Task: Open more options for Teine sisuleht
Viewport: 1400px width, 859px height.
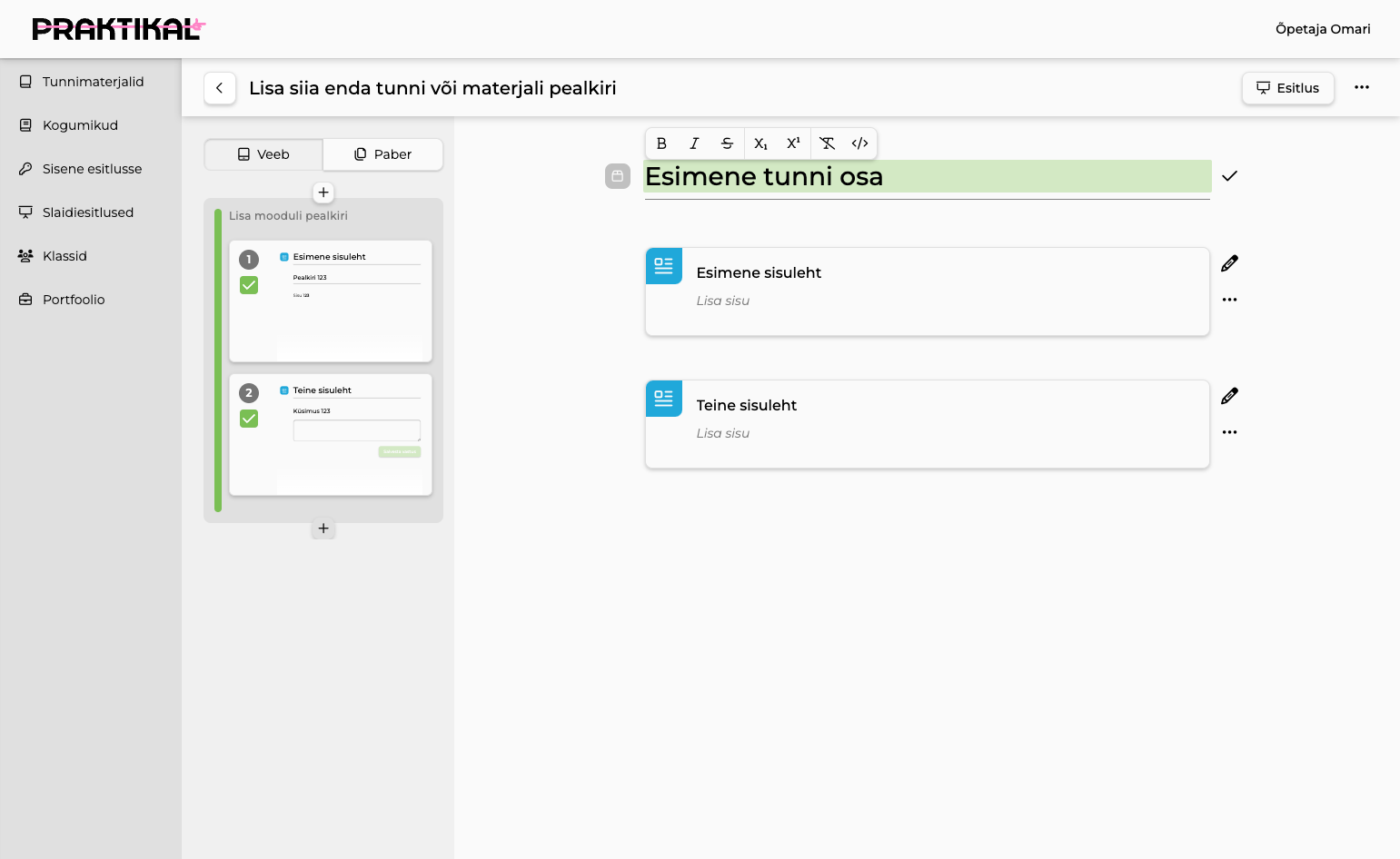Action: [1229, 432]
